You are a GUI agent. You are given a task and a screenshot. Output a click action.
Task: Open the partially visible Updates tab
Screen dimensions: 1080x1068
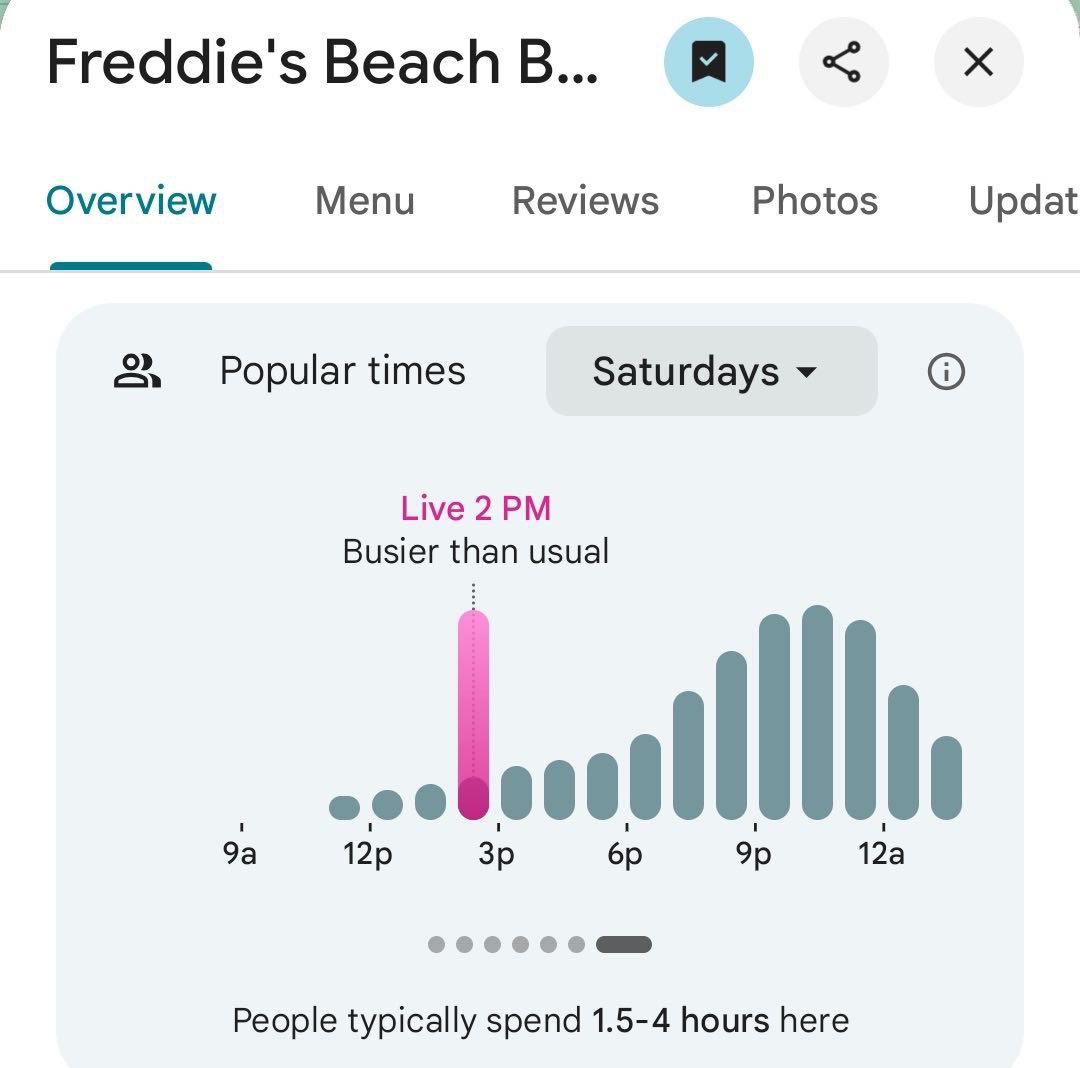(x=1022, y=201)
